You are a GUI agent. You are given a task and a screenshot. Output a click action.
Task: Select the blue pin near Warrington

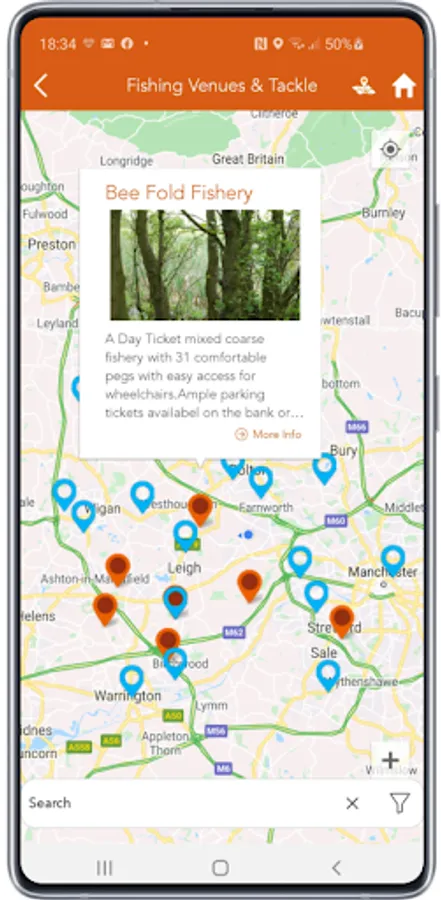coord(131,681)
